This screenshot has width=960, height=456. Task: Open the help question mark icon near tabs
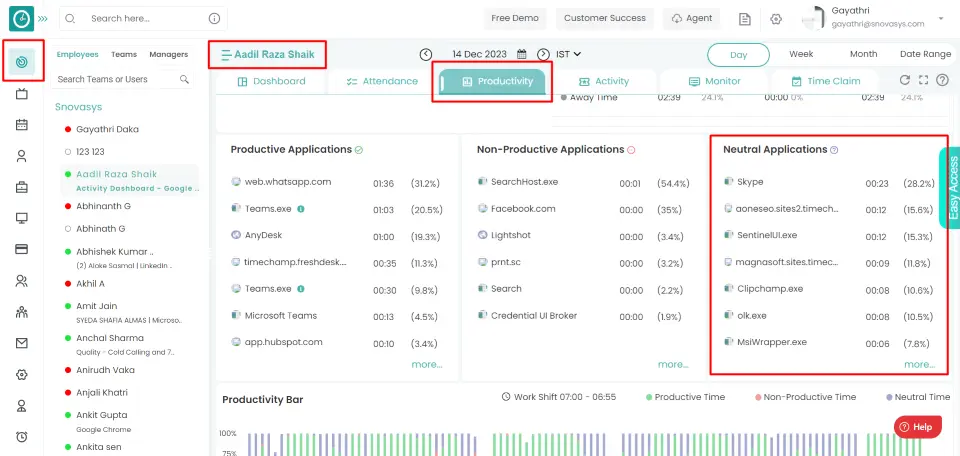click(x=942, y=80)
